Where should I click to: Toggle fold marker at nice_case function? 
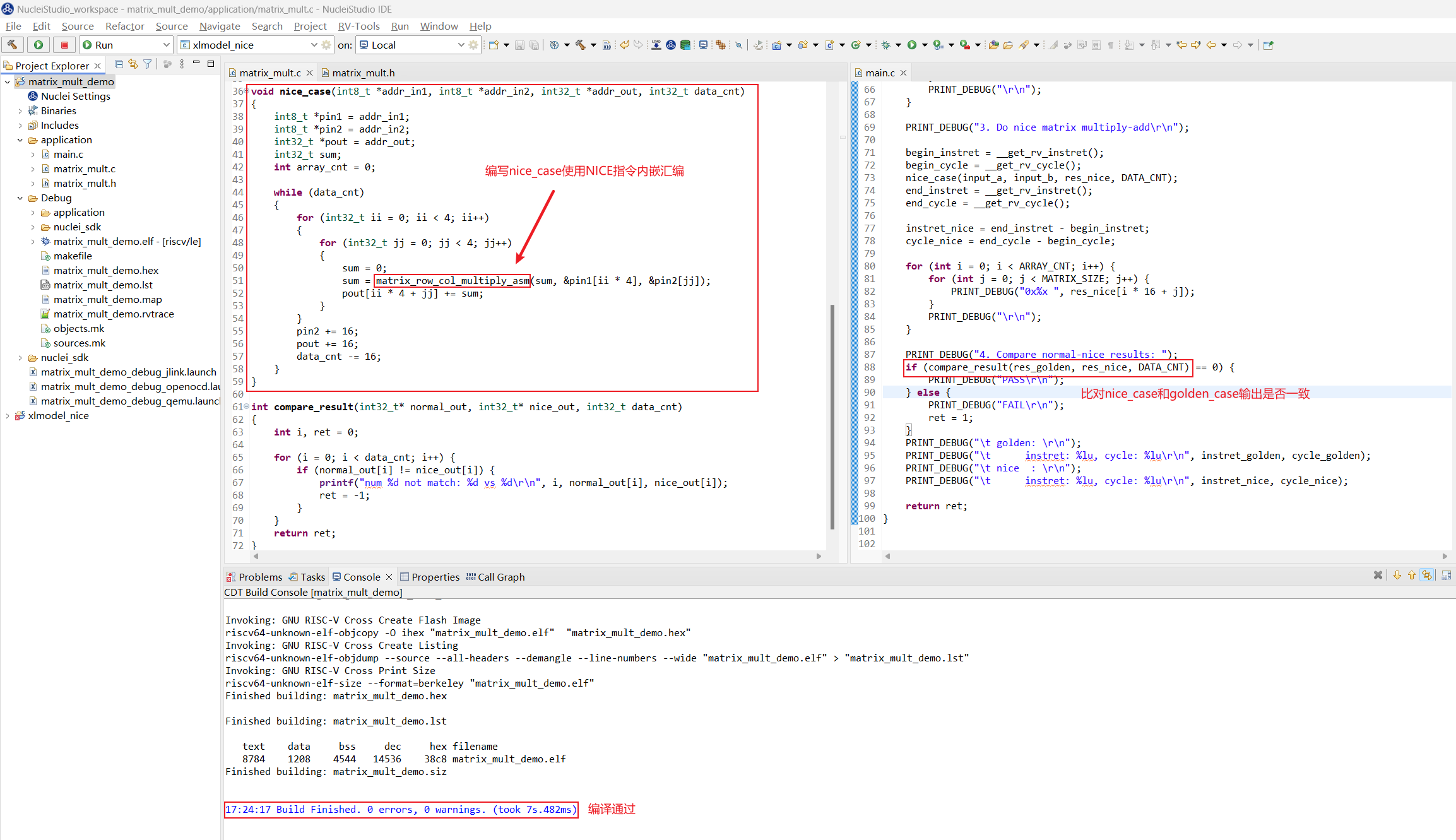246,92
